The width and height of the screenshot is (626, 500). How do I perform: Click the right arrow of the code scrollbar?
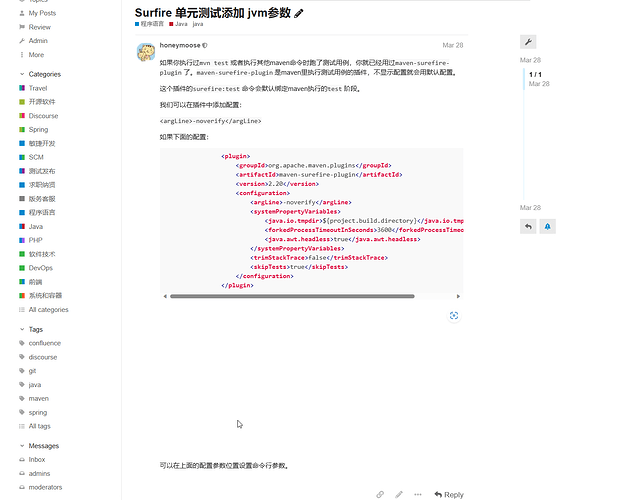pyautogui.click(x=458, y=296)
